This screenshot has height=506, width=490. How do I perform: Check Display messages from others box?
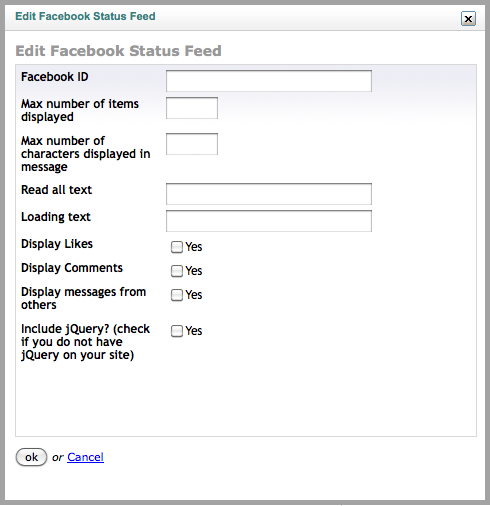(177, 295)
